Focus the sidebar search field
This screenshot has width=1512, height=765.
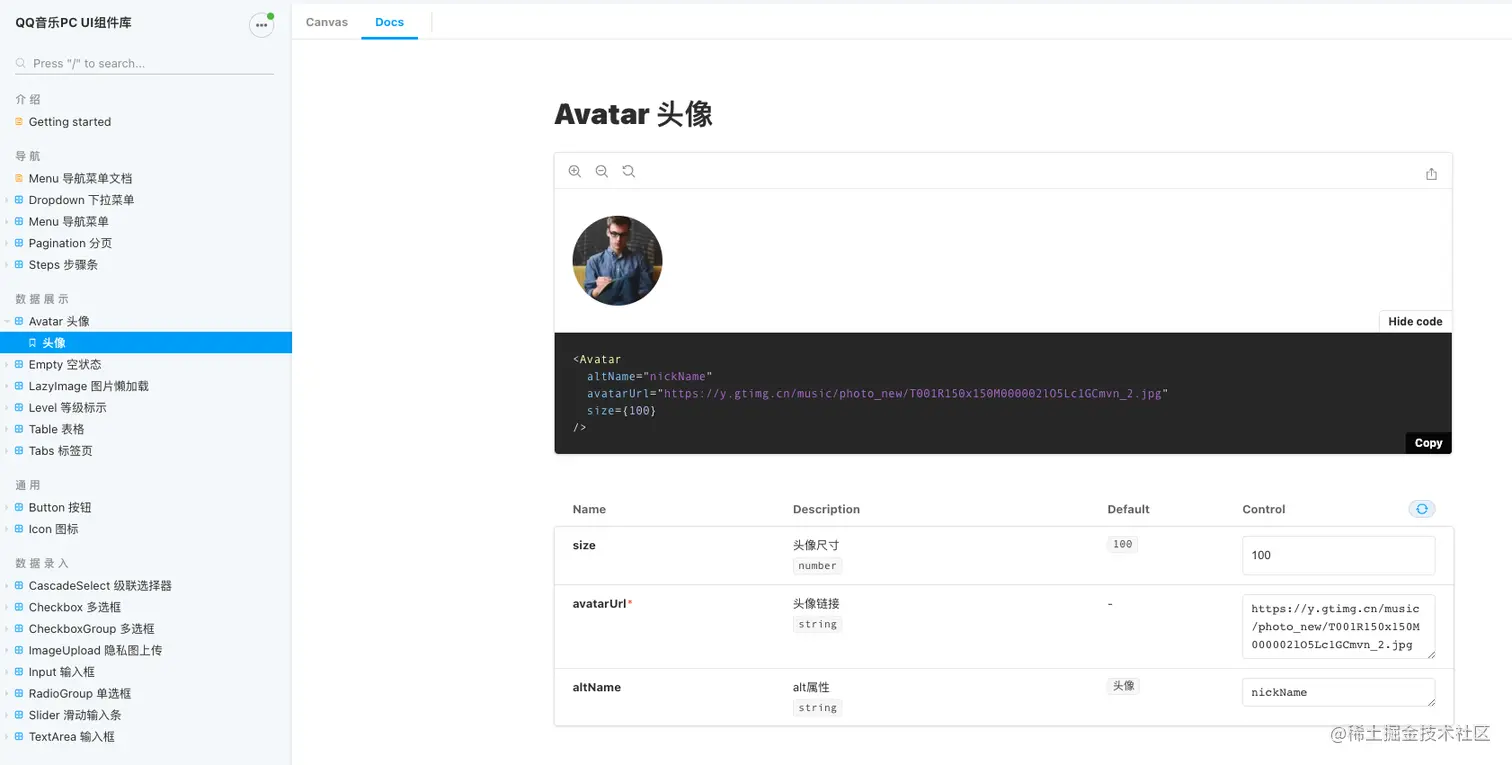(x=145, y=63)
